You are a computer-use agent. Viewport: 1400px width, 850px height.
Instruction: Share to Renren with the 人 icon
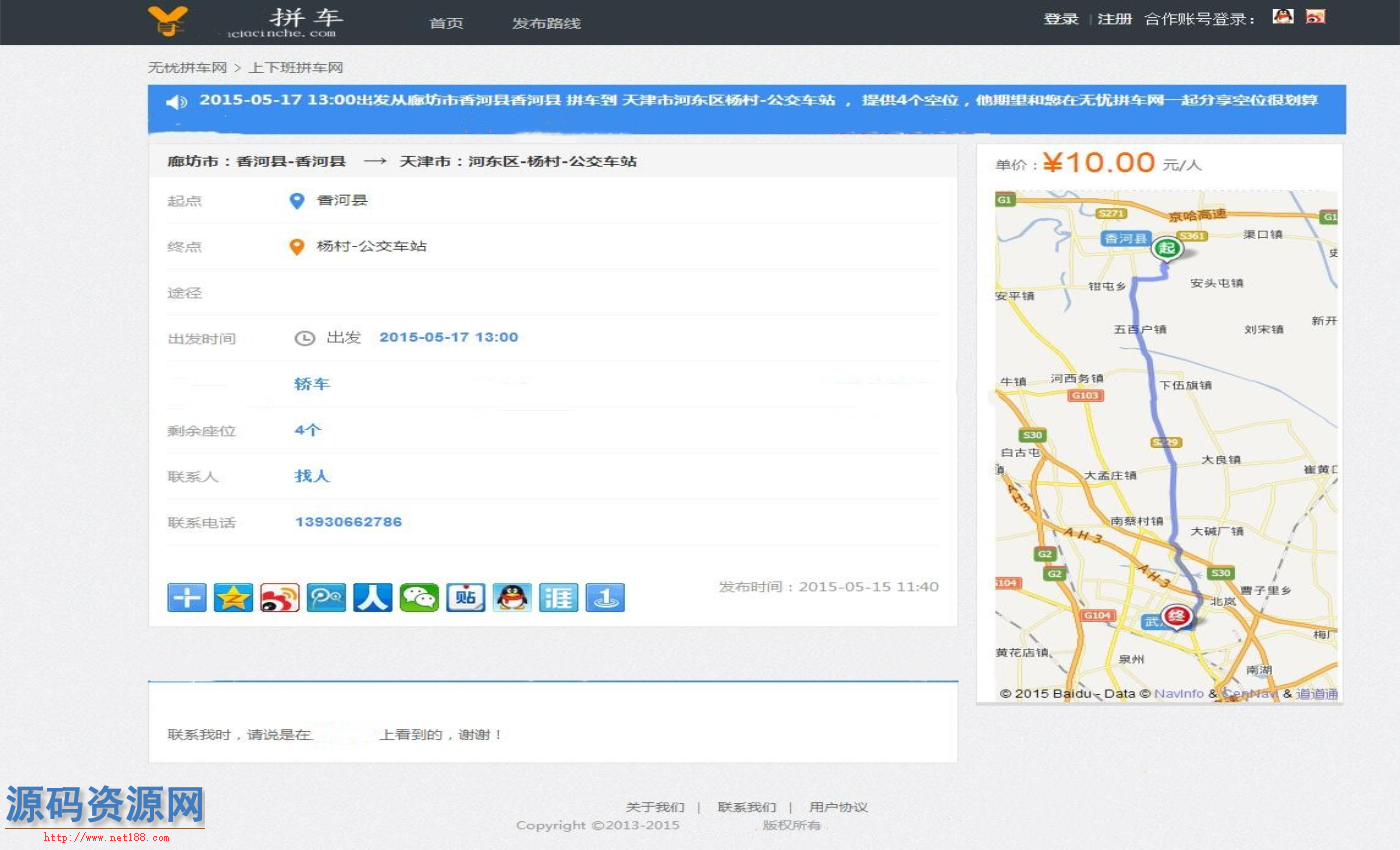373,597
